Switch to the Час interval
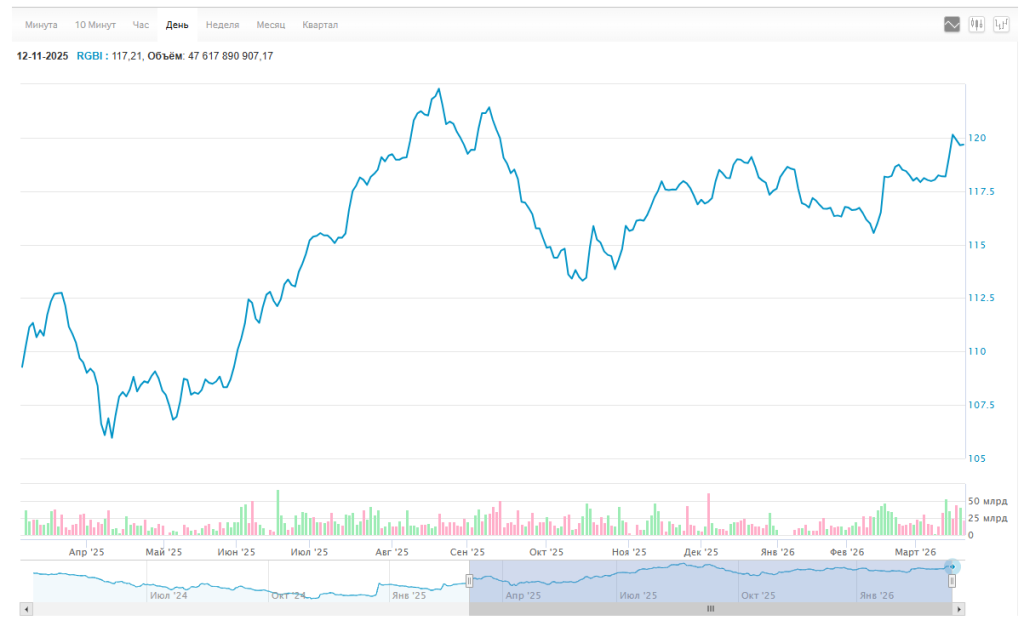The height and width of the screenshot is (626, 1024). [x=141, y=24]
